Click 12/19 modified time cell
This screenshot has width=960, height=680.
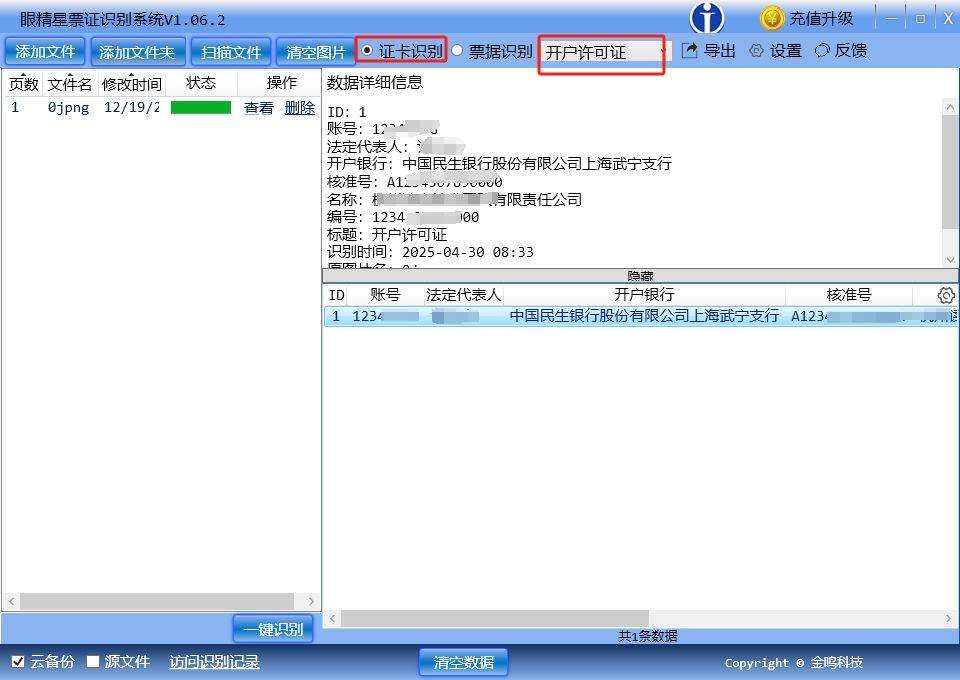click(x=132, y=108)
